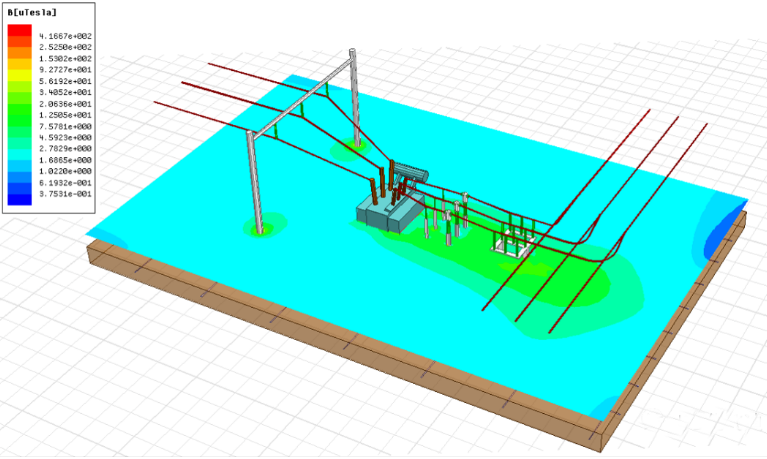Image resolution: width=767 pixels, height=459 pixels.
Task: Pick the yellow swatch in the legend
Action: click(20, 75)
